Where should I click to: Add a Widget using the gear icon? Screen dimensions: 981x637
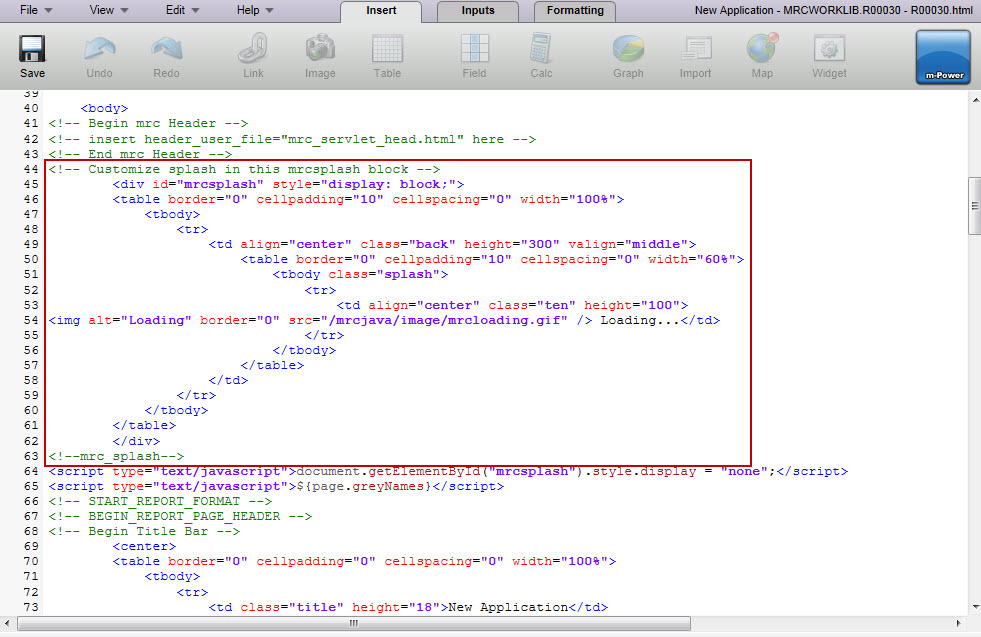pyautogui.click(x=829, y=49)
